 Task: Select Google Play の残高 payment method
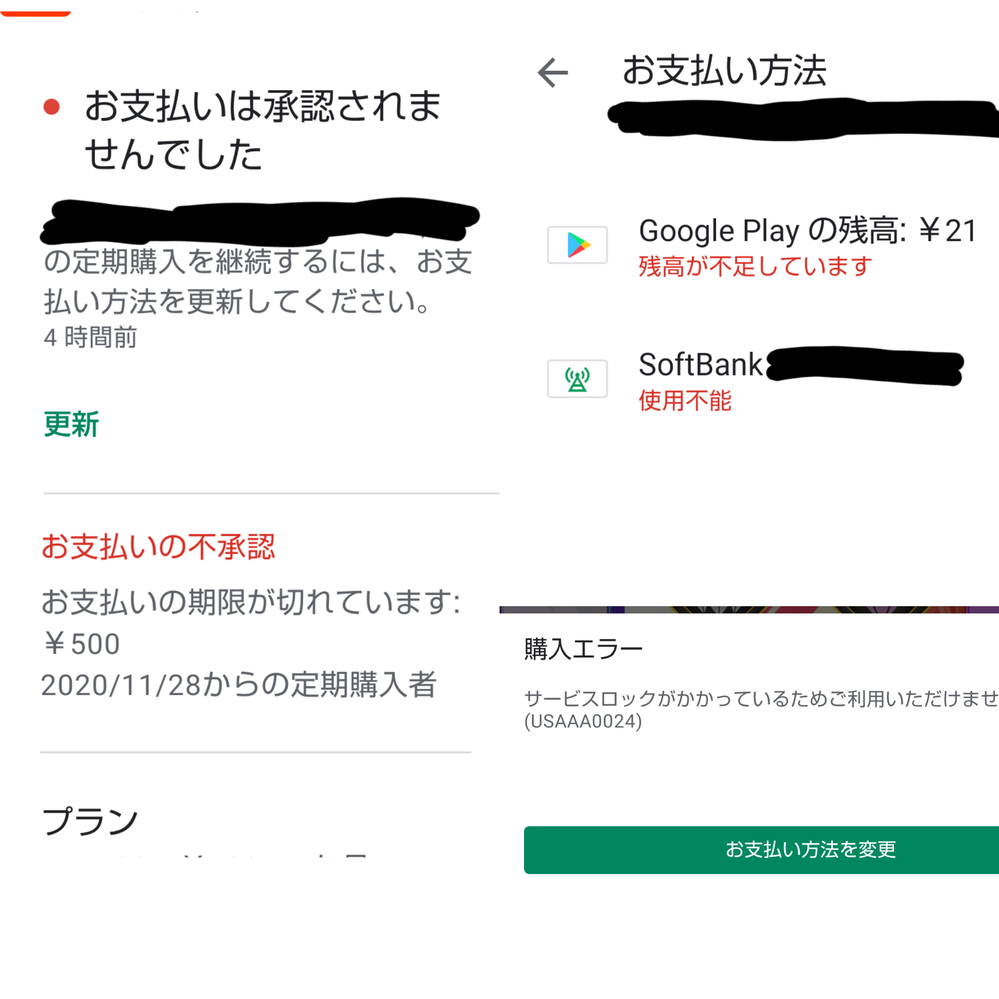pos(761,247)
